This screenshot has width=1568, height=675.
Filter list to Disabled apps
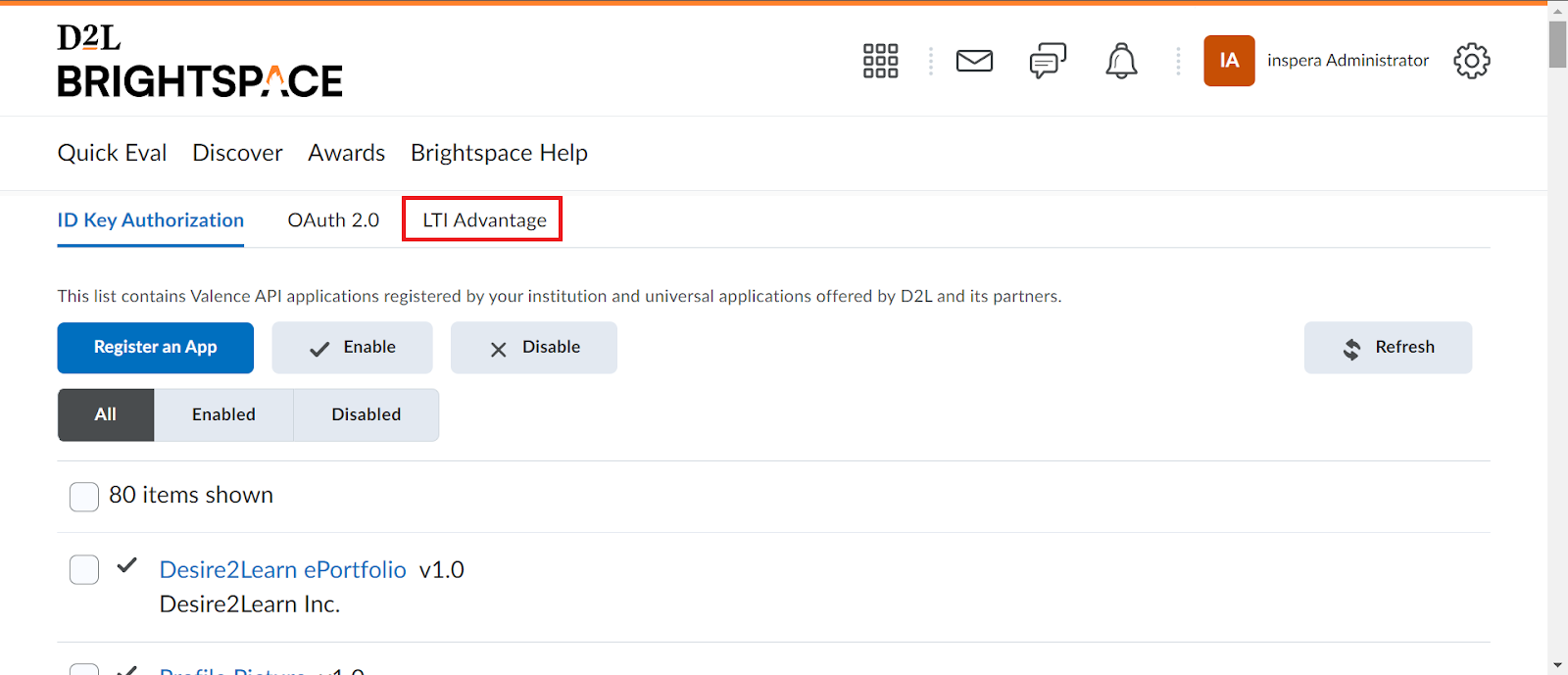(367, 414)
